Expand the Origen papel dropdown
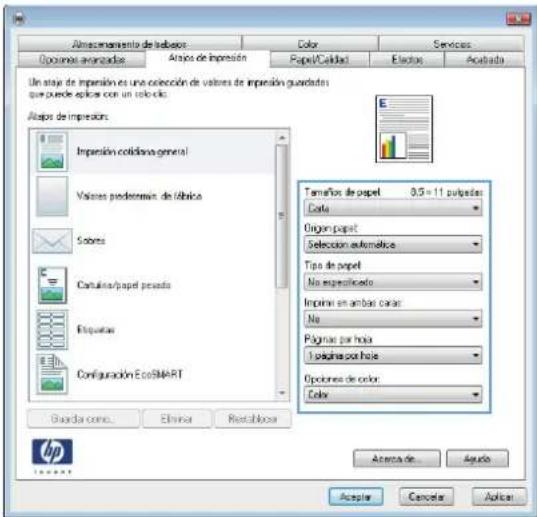This screenshot has width=537, height=517. (x=393, y=244)
